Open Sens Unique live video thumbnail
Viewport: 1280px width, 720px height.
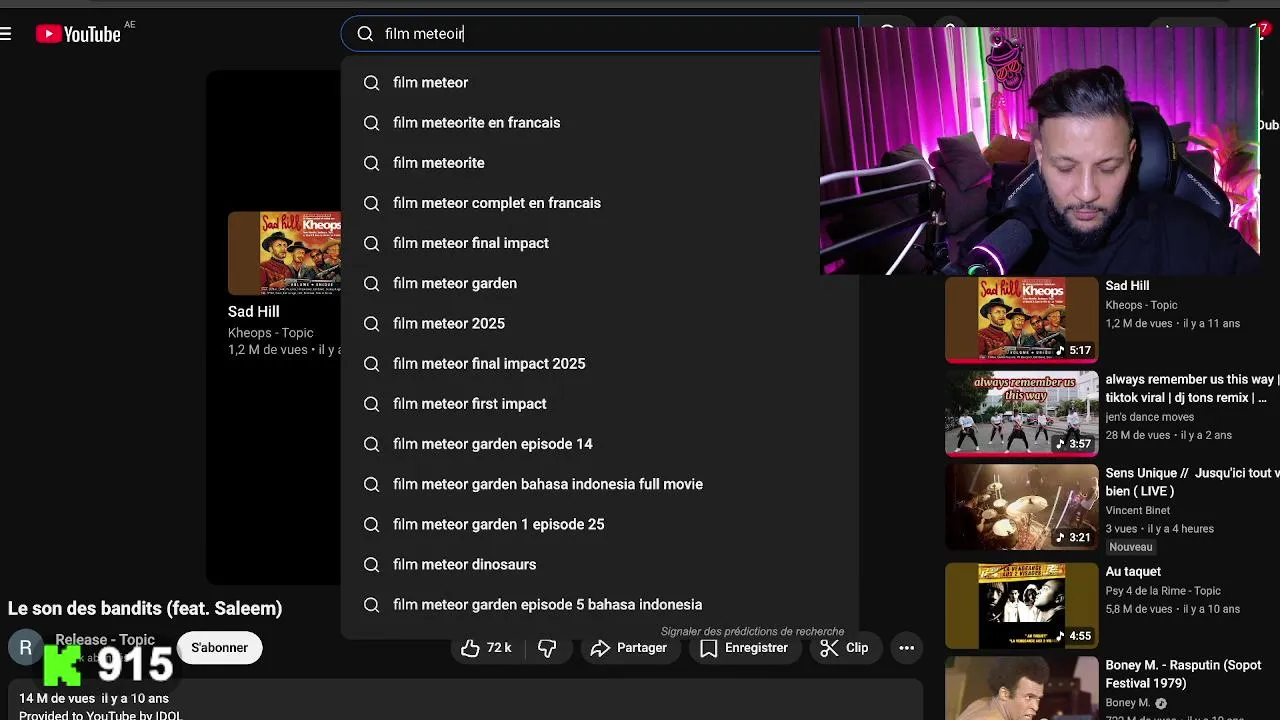click(x=1022, y=507)
